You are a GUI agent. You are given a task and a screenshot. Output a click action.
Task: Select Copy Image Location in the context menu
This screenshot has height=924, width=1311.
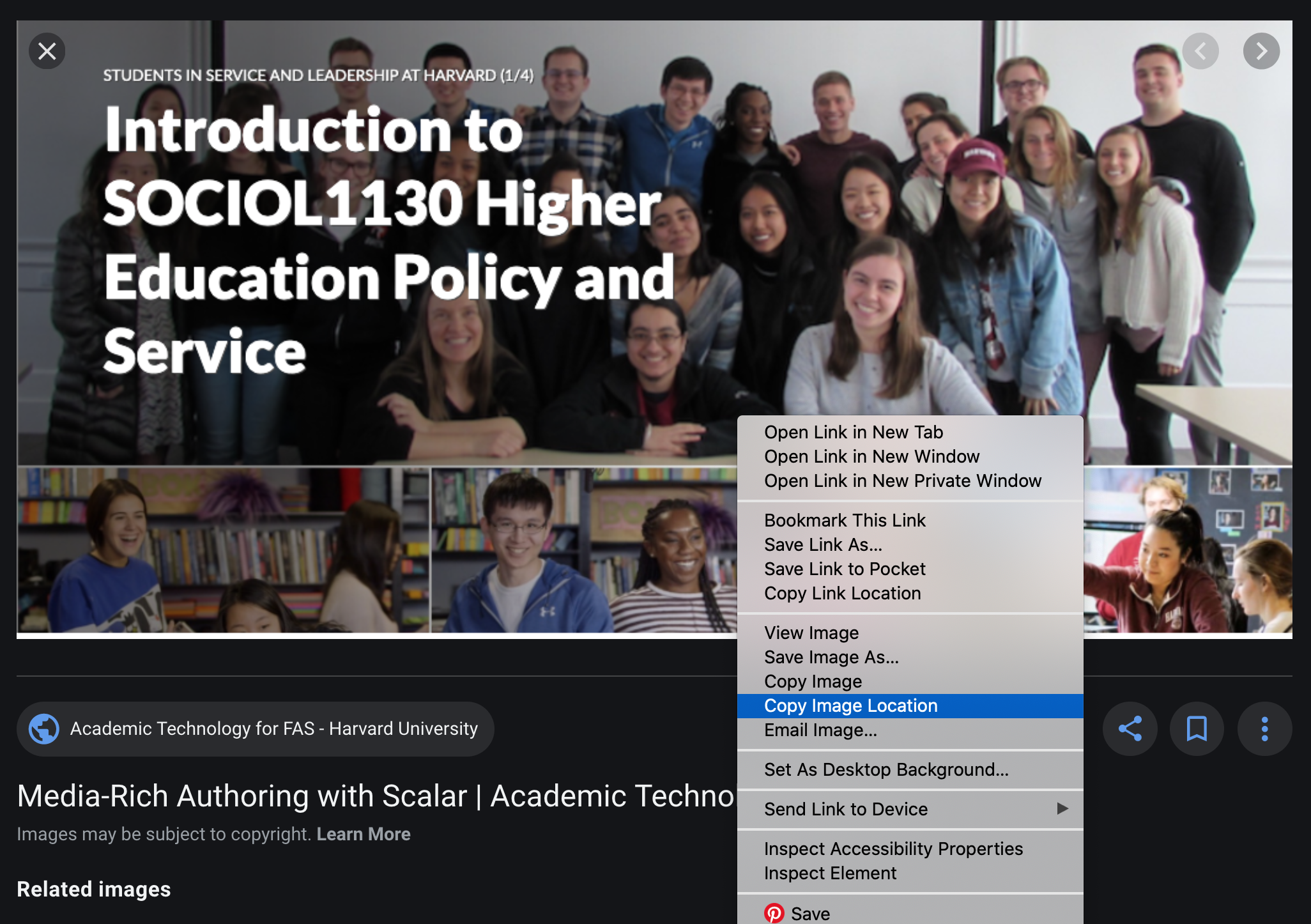pyautogui.click(x=850, y=705)
